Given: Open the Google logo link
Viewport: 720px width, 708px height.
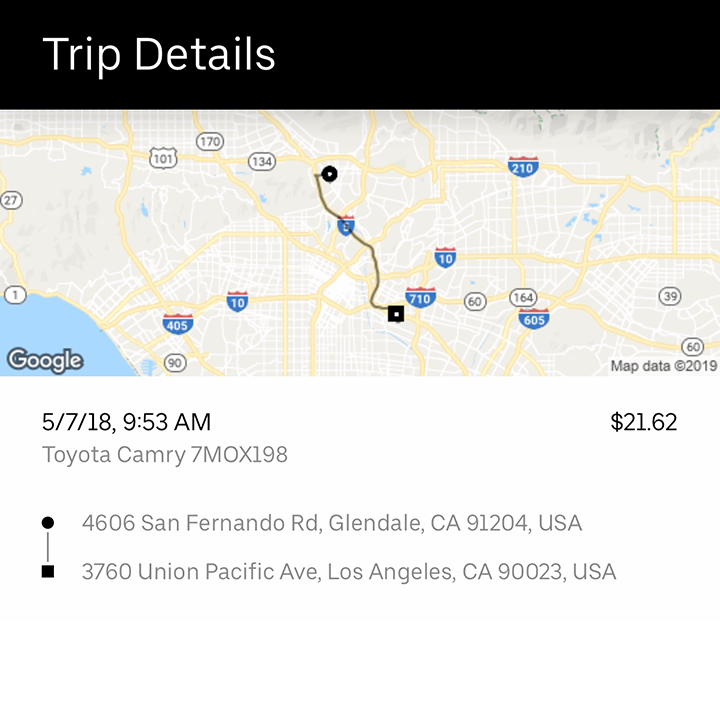Looking at the screenshot, I should pyautogui.click(x=45, y=360).
